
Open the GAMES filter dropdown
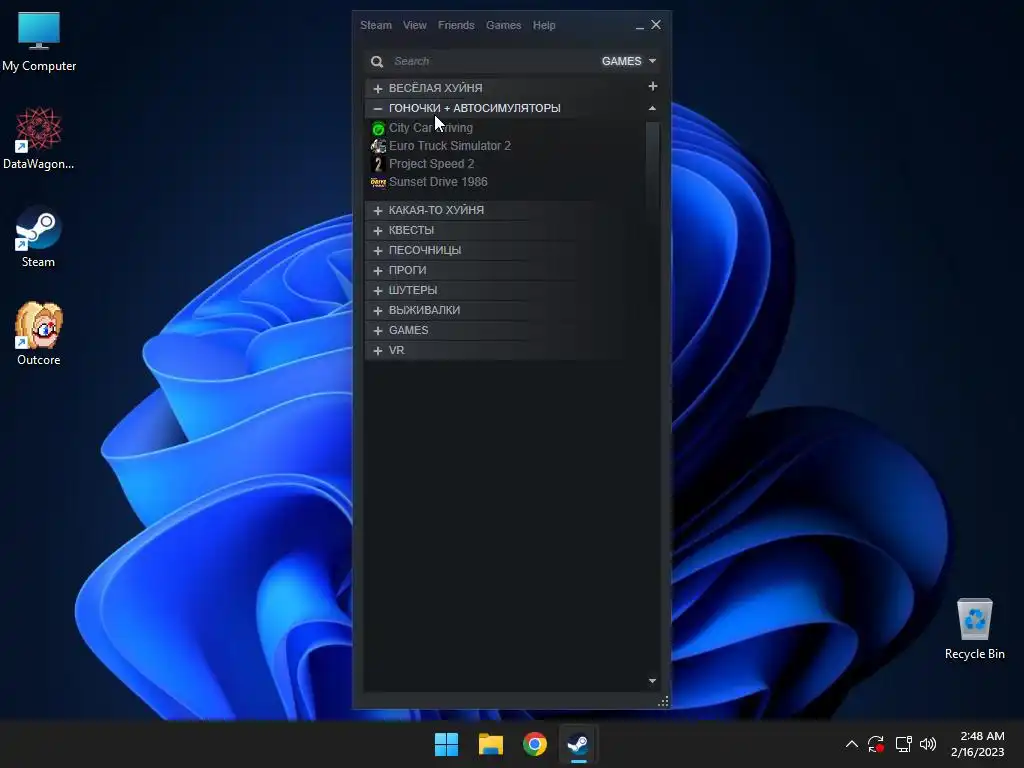(628, 61)
